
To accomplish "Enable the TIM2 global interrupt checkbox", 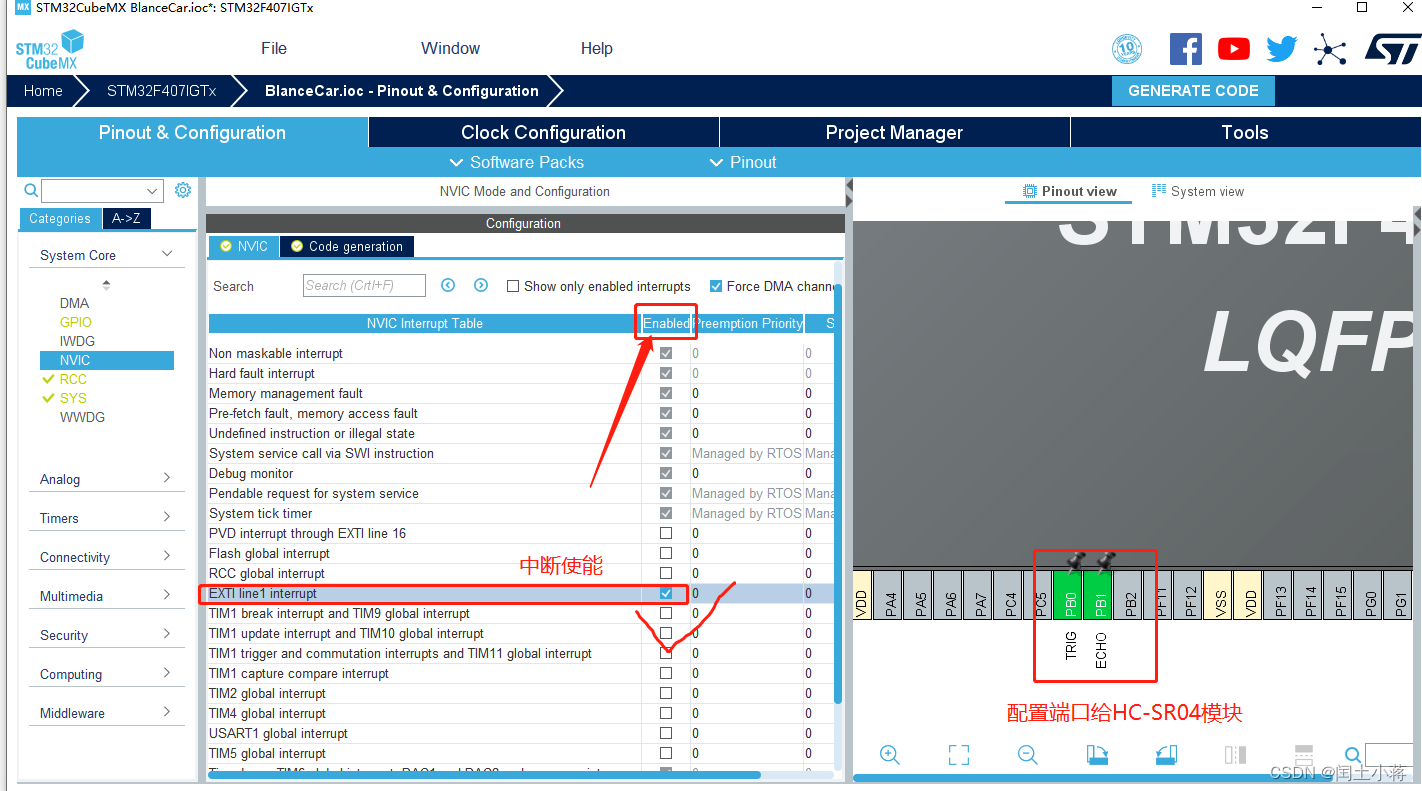I will [x=666, y=693].
